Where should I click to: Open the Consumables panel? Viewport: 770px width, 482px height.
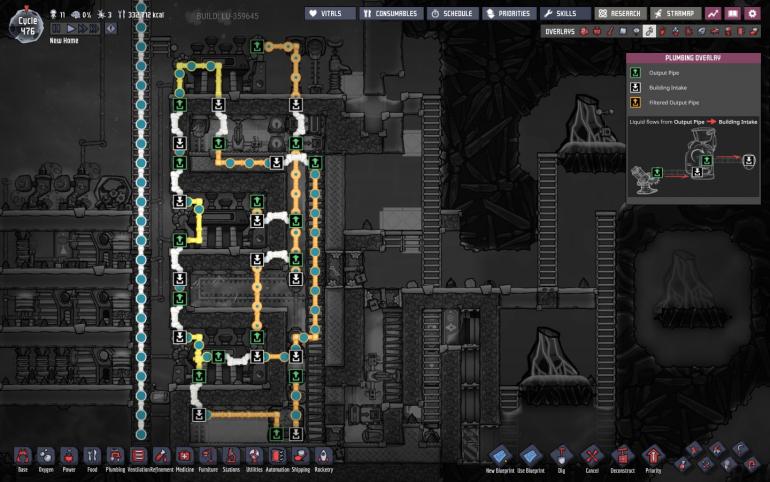pyautogui.click(x=390, y=13)
